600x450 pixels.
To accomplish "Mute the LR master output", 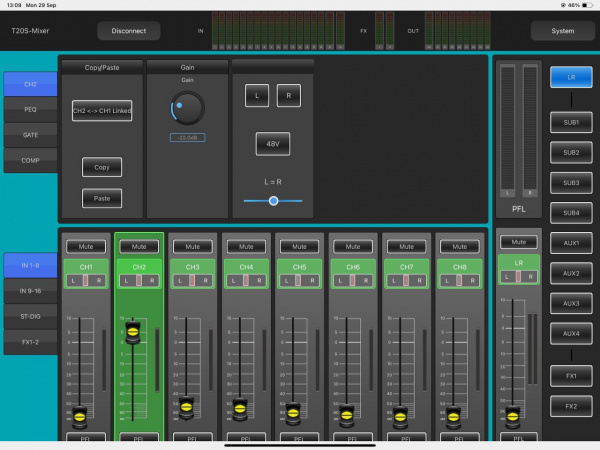I will click(x=517, y=241).
